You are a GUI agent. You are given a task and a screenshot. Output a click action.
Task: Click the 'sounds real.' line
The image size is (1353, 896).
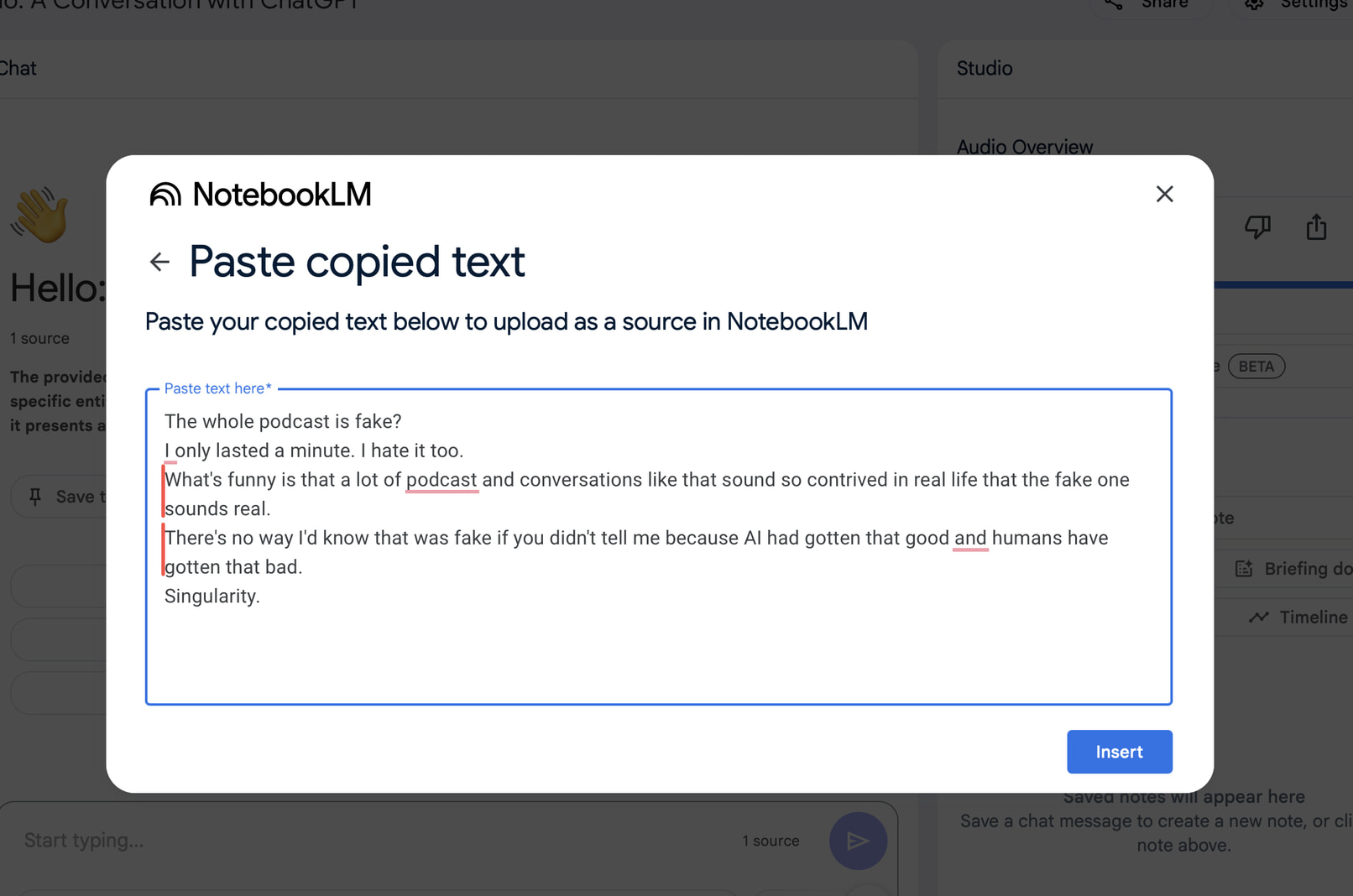pyautogui.click(x=217, y=509)
